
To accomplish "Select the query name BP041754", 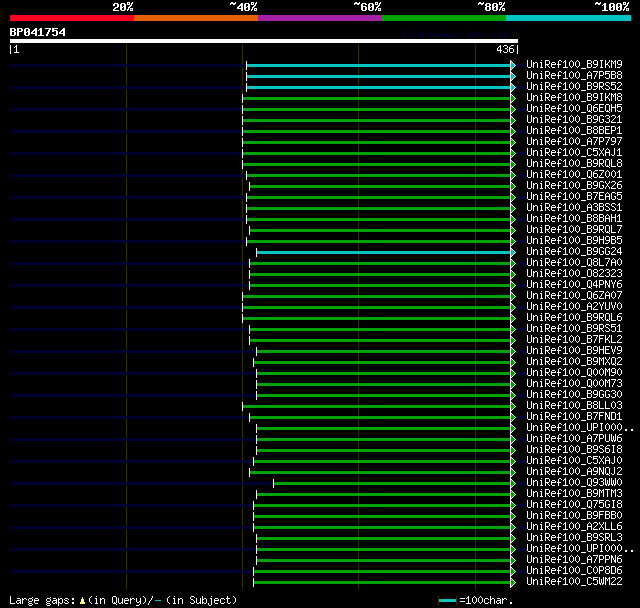I will (x=38, y=32).
